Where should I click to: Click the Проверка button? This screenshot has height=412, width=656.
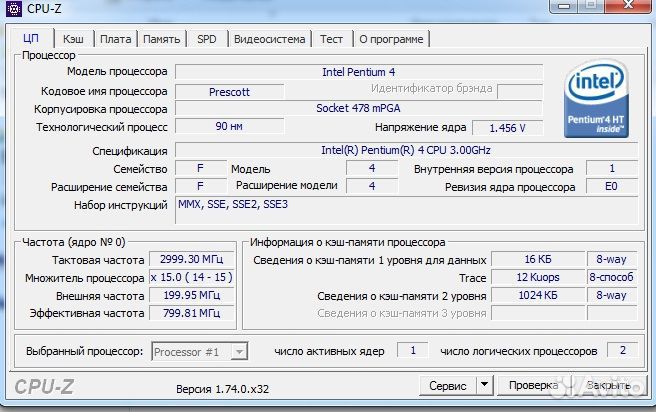coord(533,385)
